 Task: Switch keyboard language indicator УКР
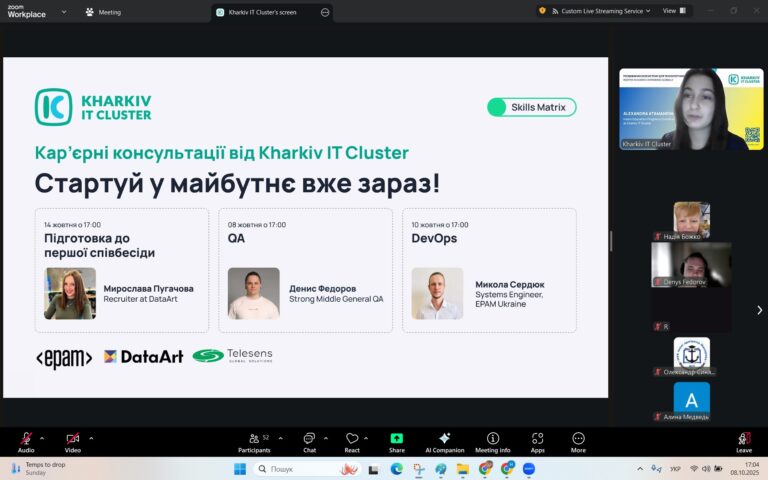(x=675, y=469)
